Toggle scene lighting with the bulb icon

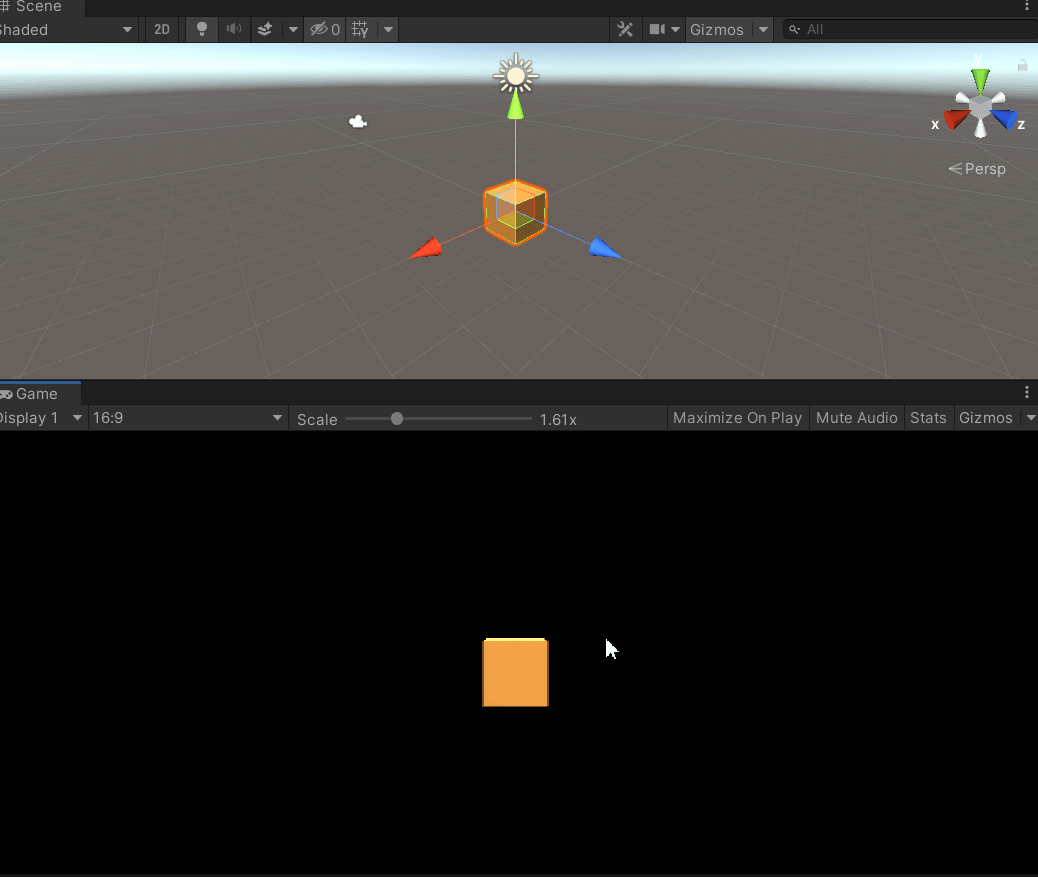pyautogui.click(x=202, y=29)
